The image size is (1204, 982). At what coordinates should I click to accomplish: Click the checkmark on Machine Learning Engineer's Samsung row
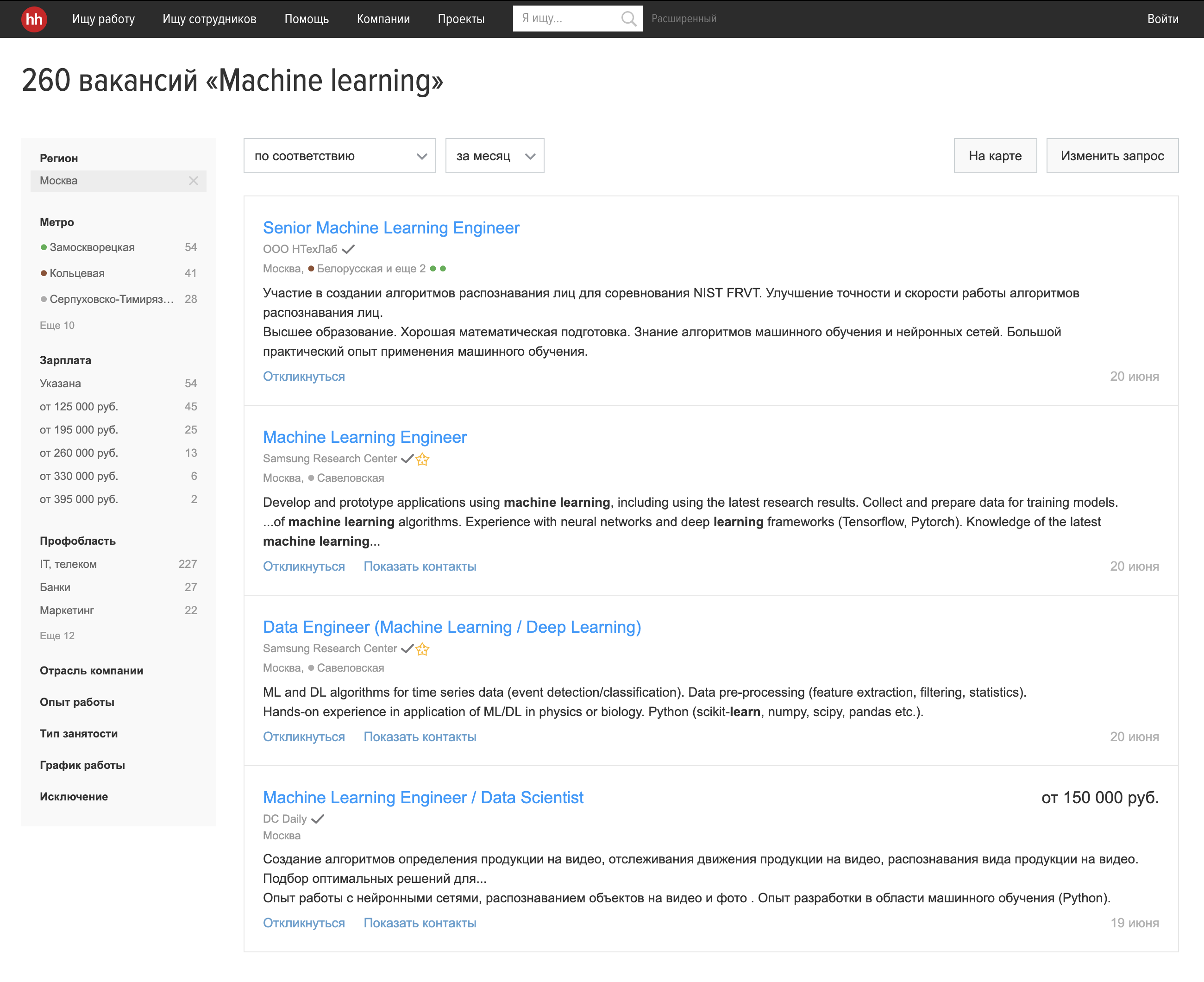point(407,458)
